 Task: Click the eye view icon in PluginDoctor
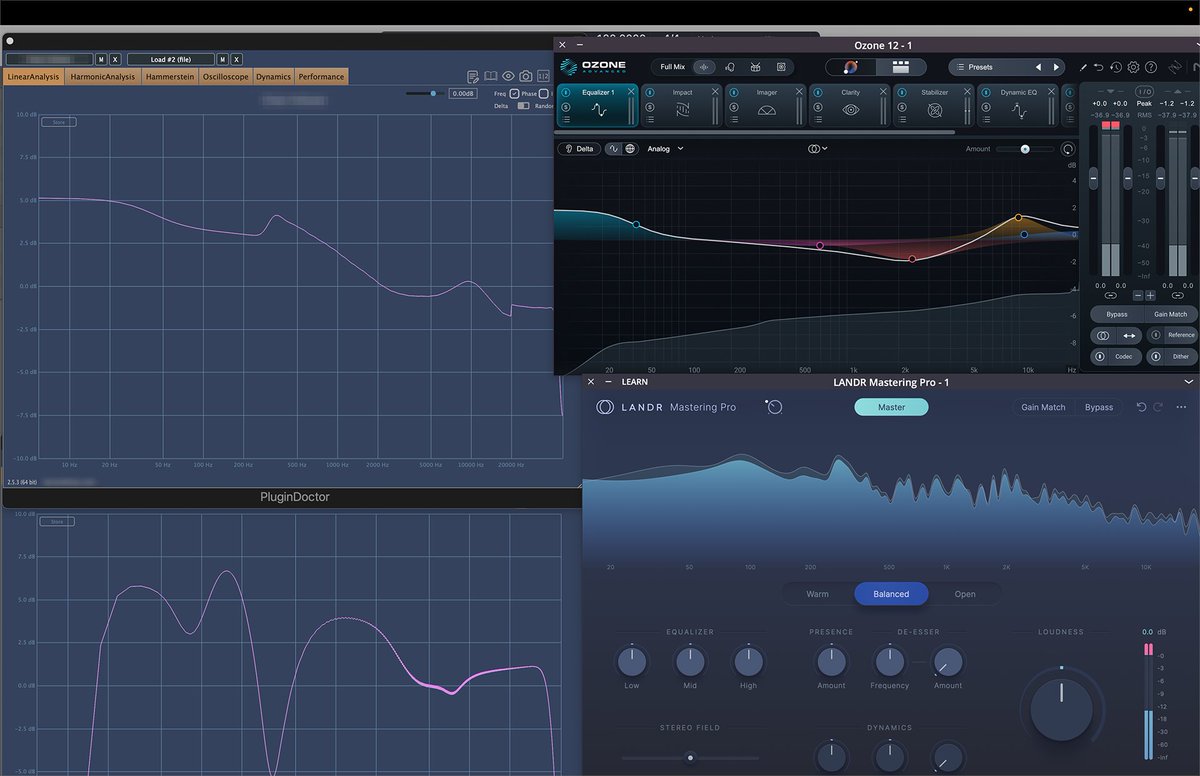click(508, 76)
